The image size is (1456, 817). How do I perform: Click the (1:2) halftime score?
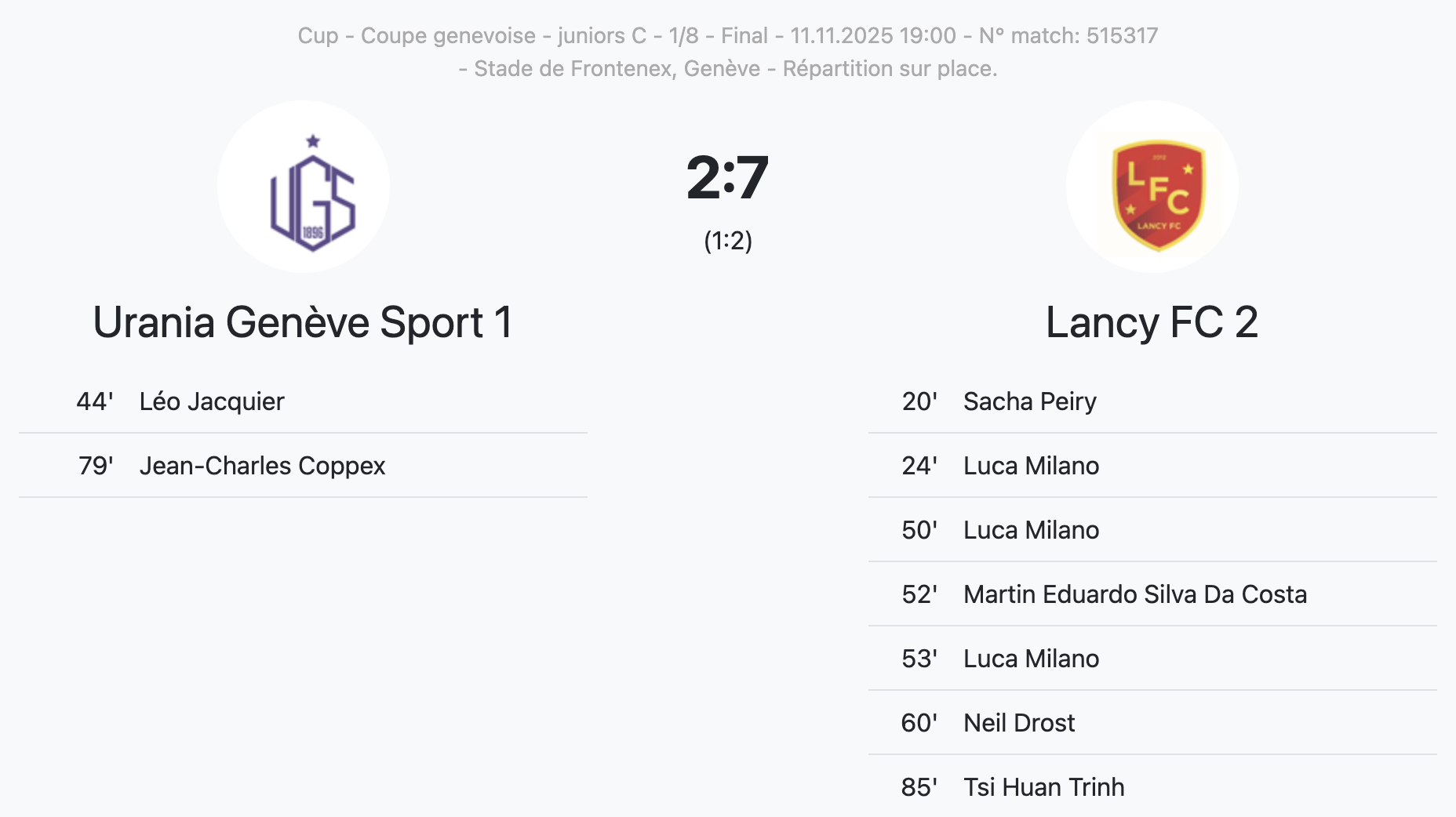pyautogui.click(x=728, y=241)
